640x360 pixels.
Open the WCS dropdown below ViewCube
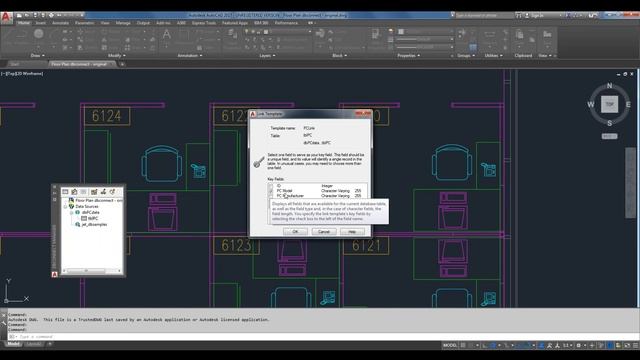tap(609, 136)
